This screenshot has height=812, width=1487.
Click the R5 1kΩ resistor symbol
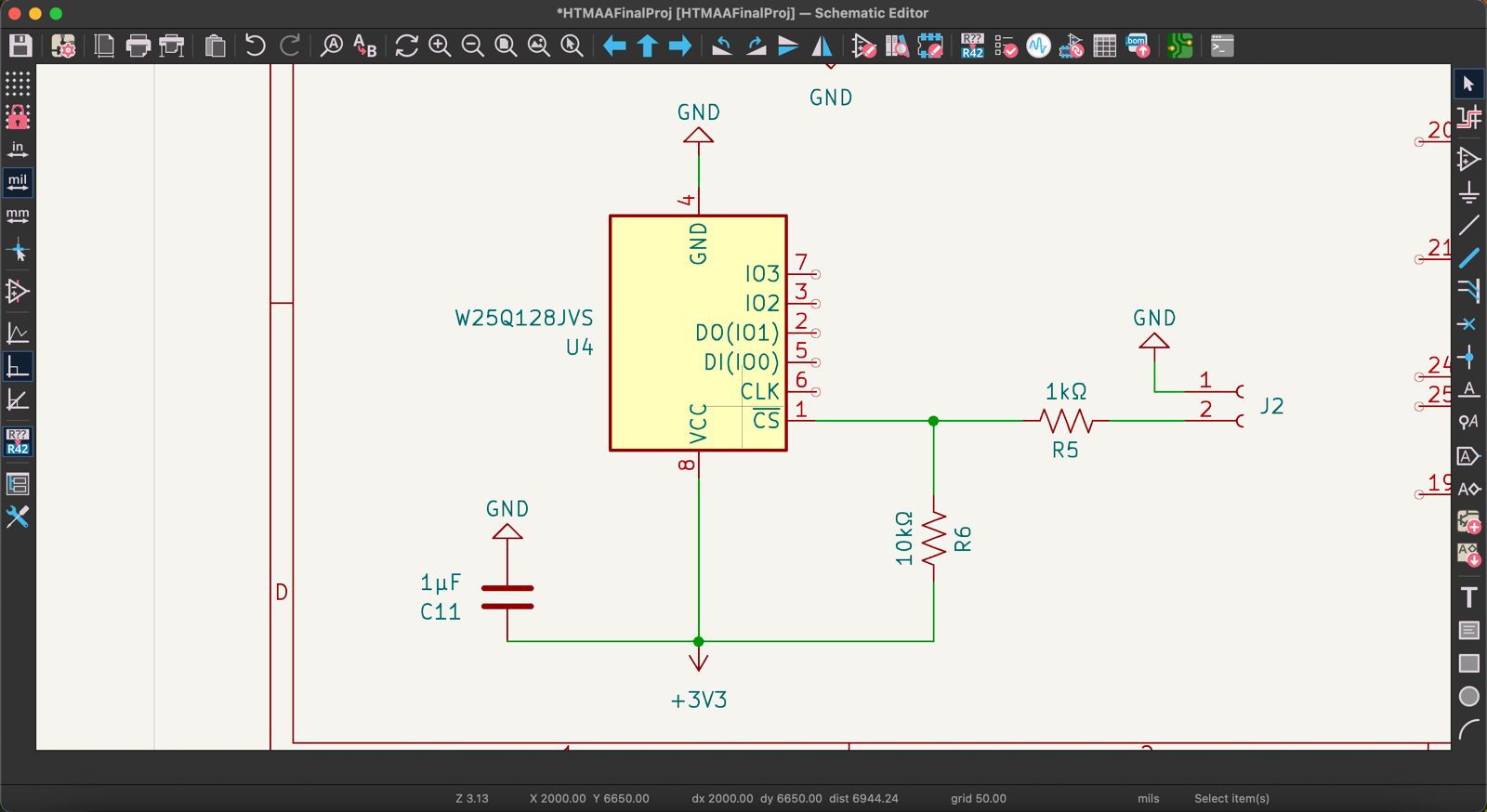point(1065,421)
